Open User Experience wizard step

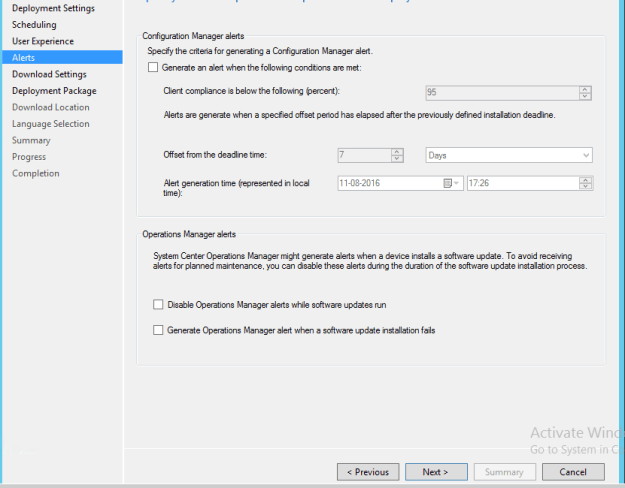(x=43, y=41)
